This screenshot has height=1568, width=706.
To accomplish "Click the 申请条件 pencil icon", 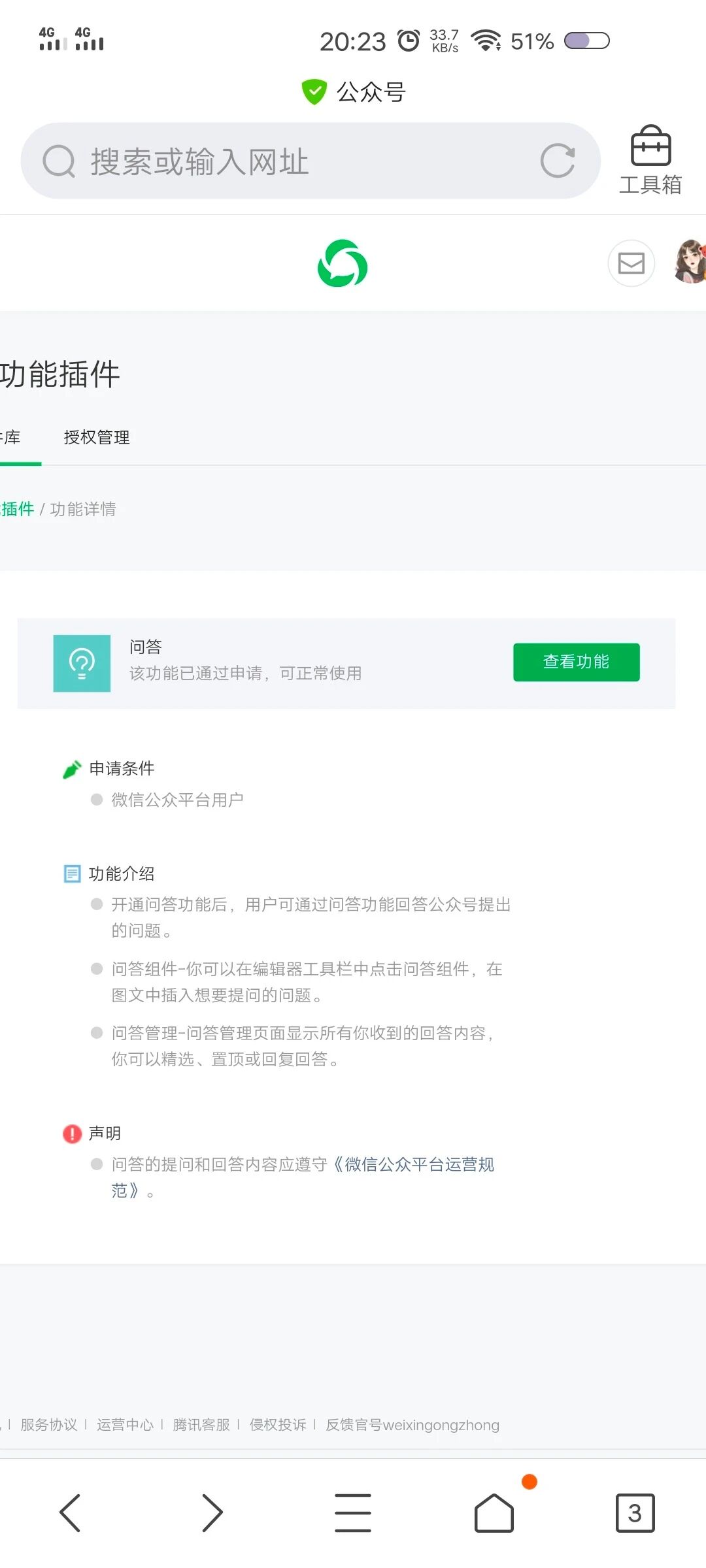I will [72, 769].
